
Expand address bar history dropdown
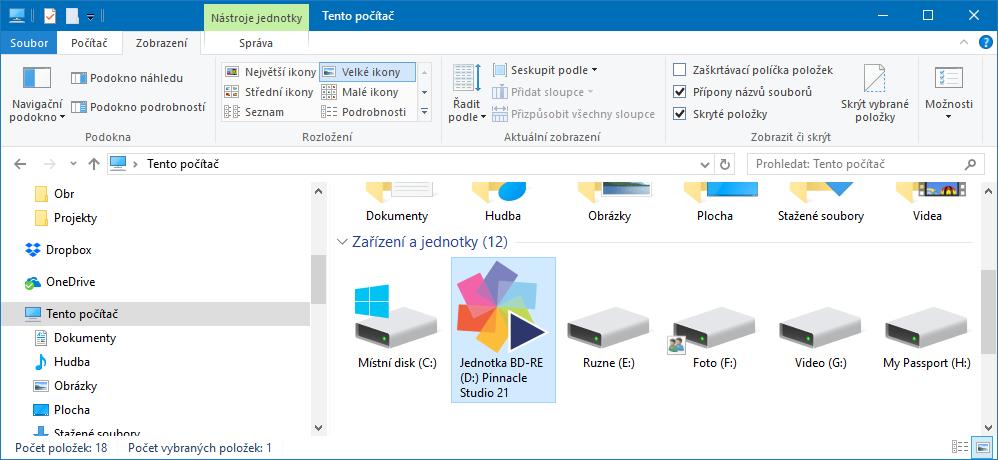tap(705, 164)
